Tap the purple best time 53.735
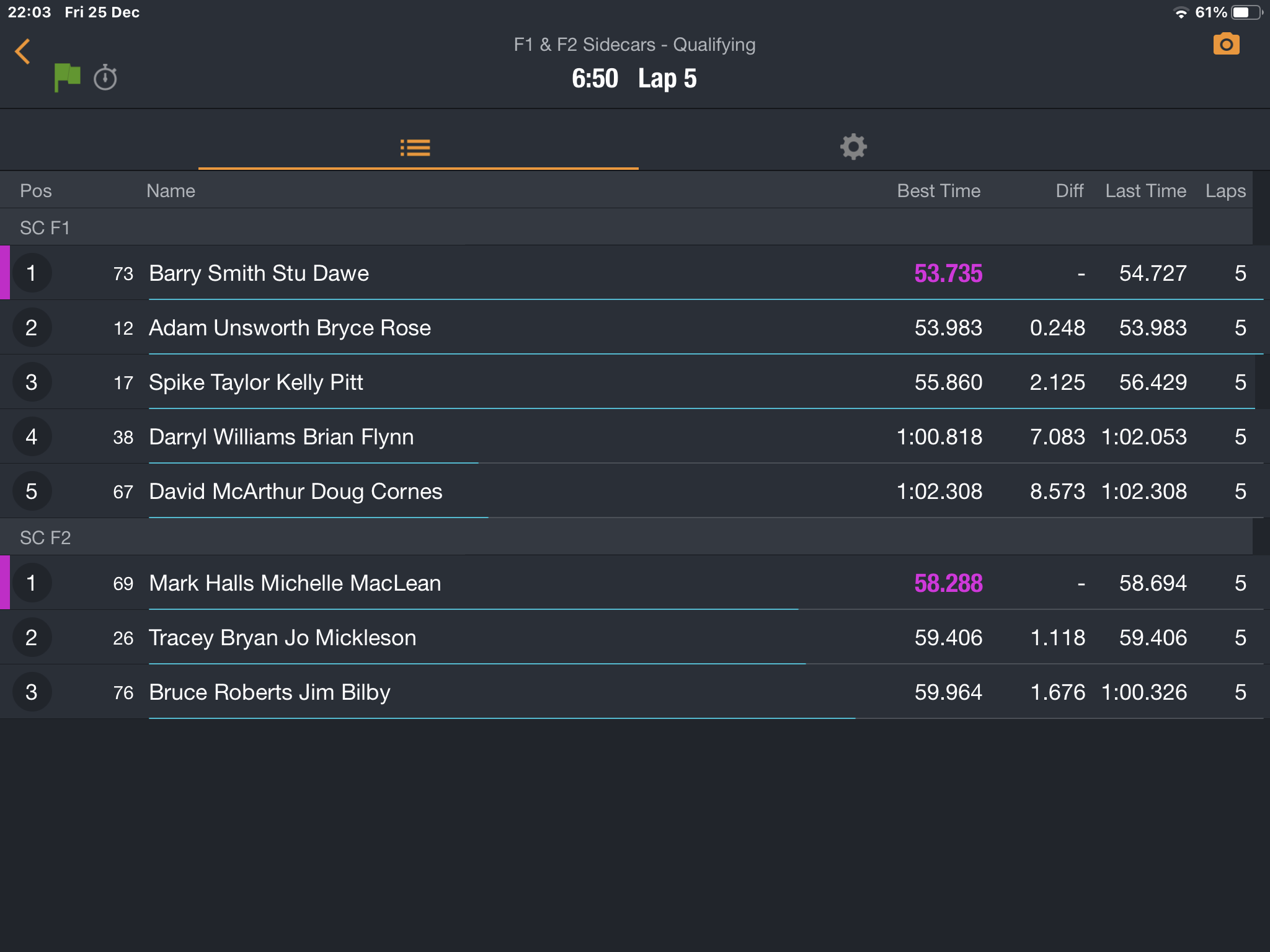The image size is (1270, 952). [948, 273]
